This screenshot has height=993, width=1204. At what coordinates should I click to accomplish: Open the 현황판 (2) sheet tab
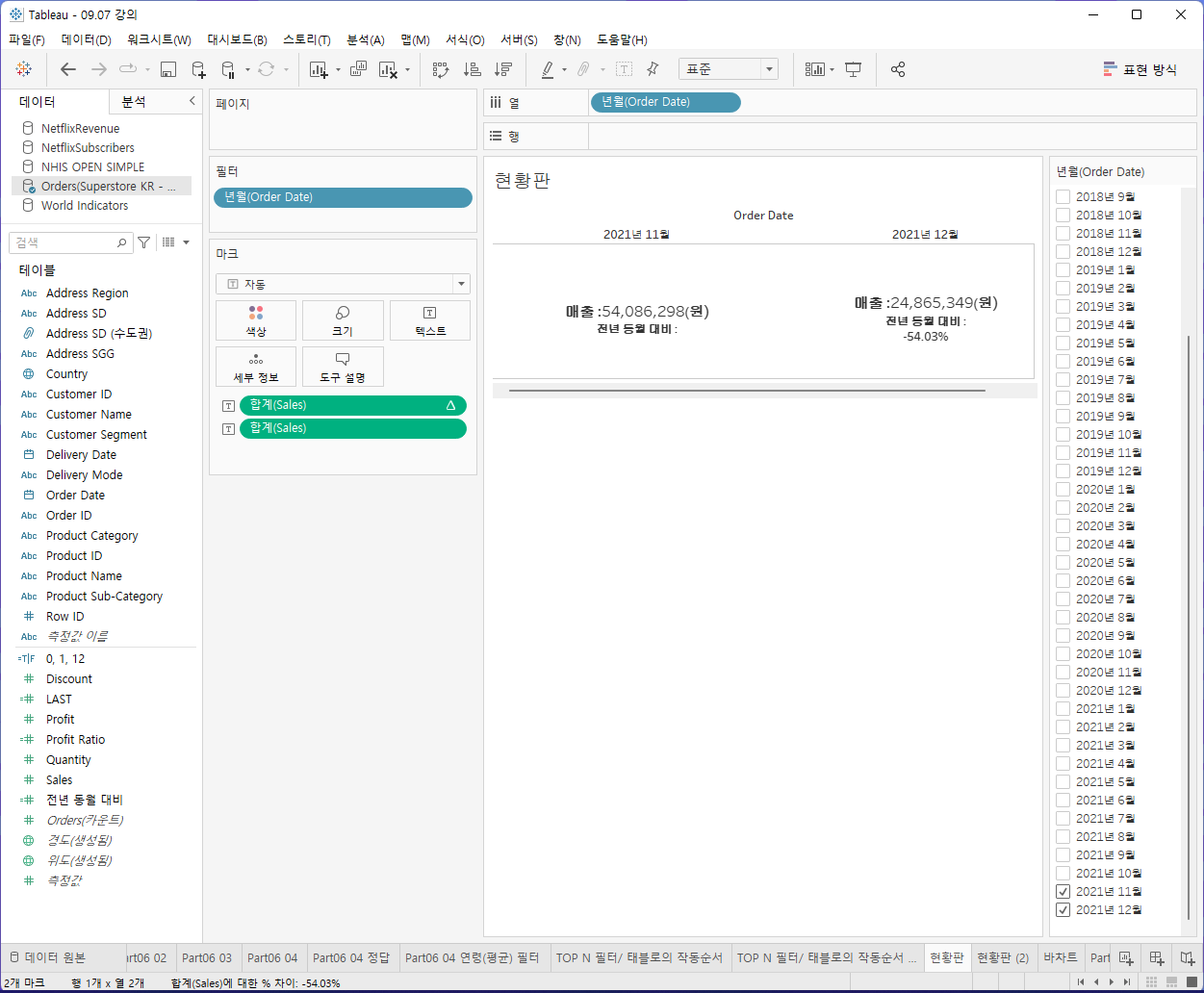pos(1003,957)
